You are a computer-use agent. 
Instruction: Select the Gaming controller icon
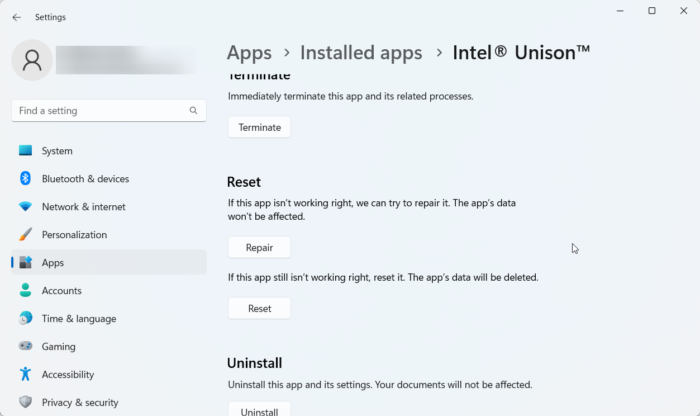pos(25,347)
